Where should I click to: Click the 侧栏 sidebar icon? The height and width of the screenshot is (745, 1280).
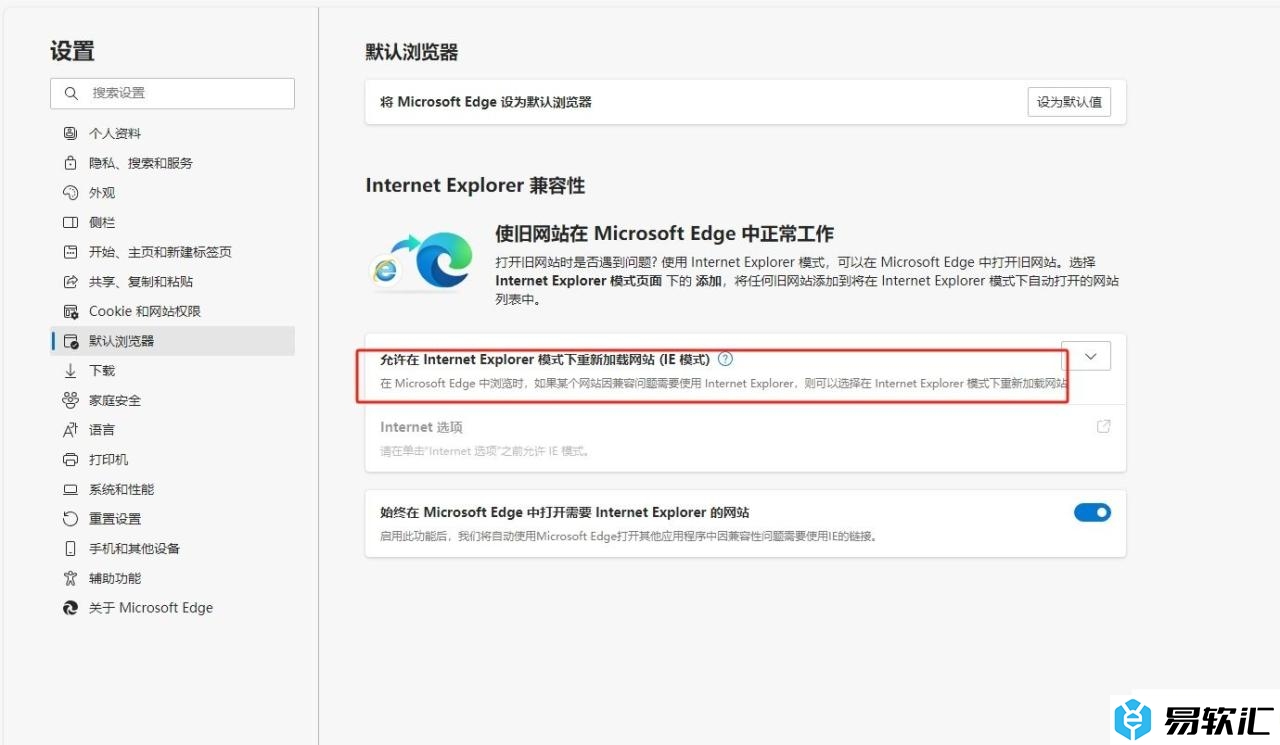pos(70,222)
